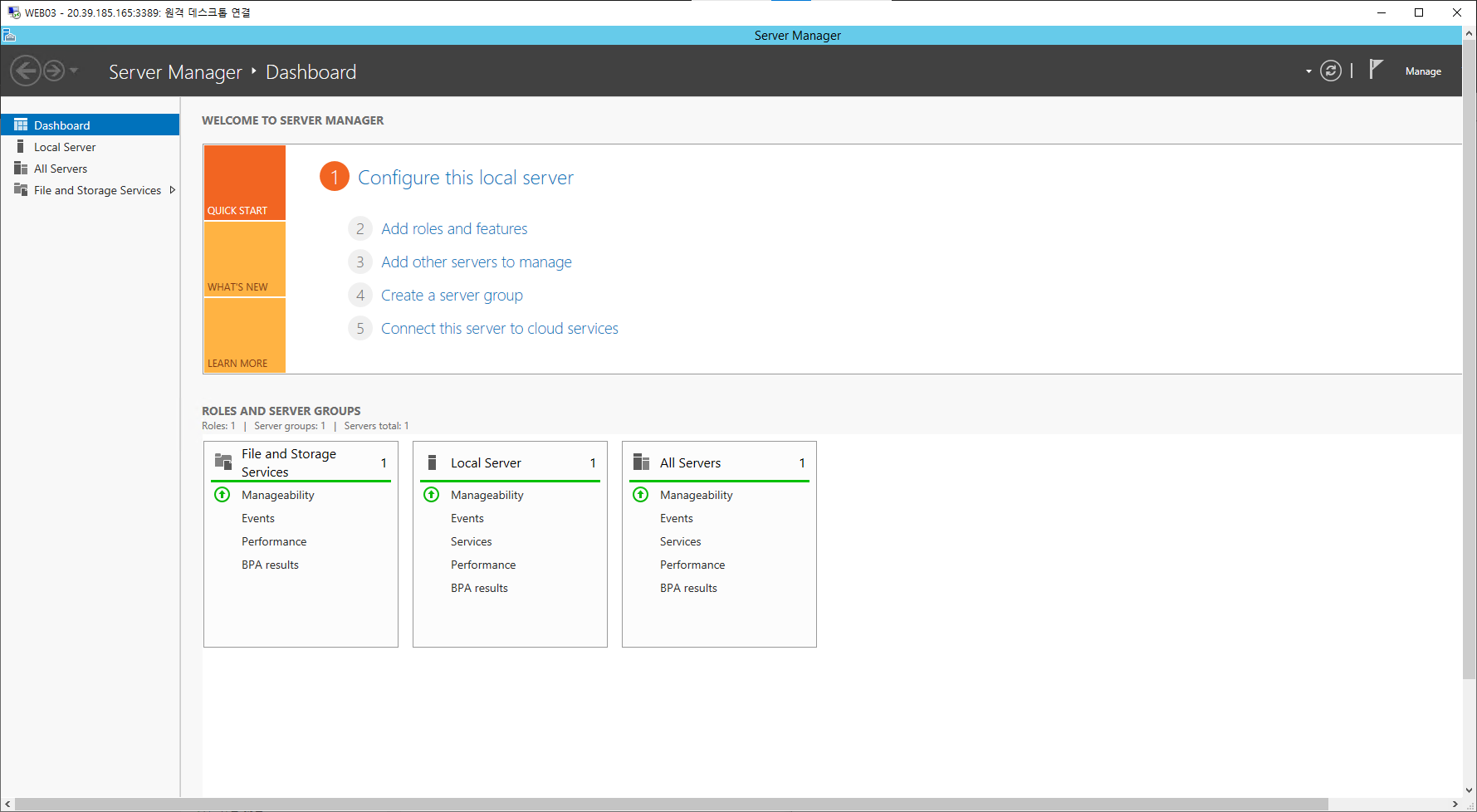
Task: Open Events in File and Storage Services tile
Action: click(x=258, y=518)
